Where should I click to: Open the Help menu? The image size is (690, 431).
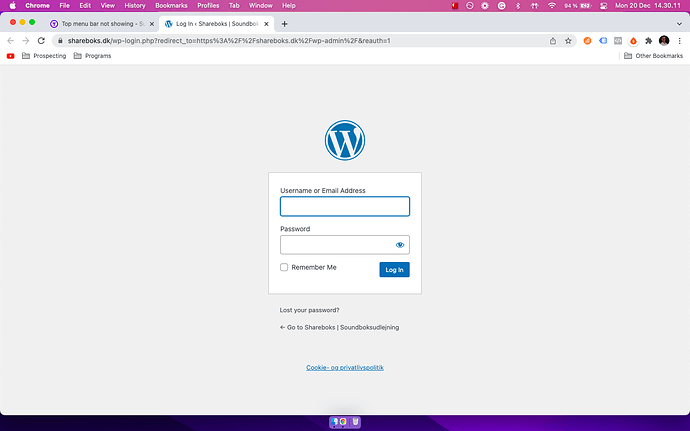click(x=289, y=6)
